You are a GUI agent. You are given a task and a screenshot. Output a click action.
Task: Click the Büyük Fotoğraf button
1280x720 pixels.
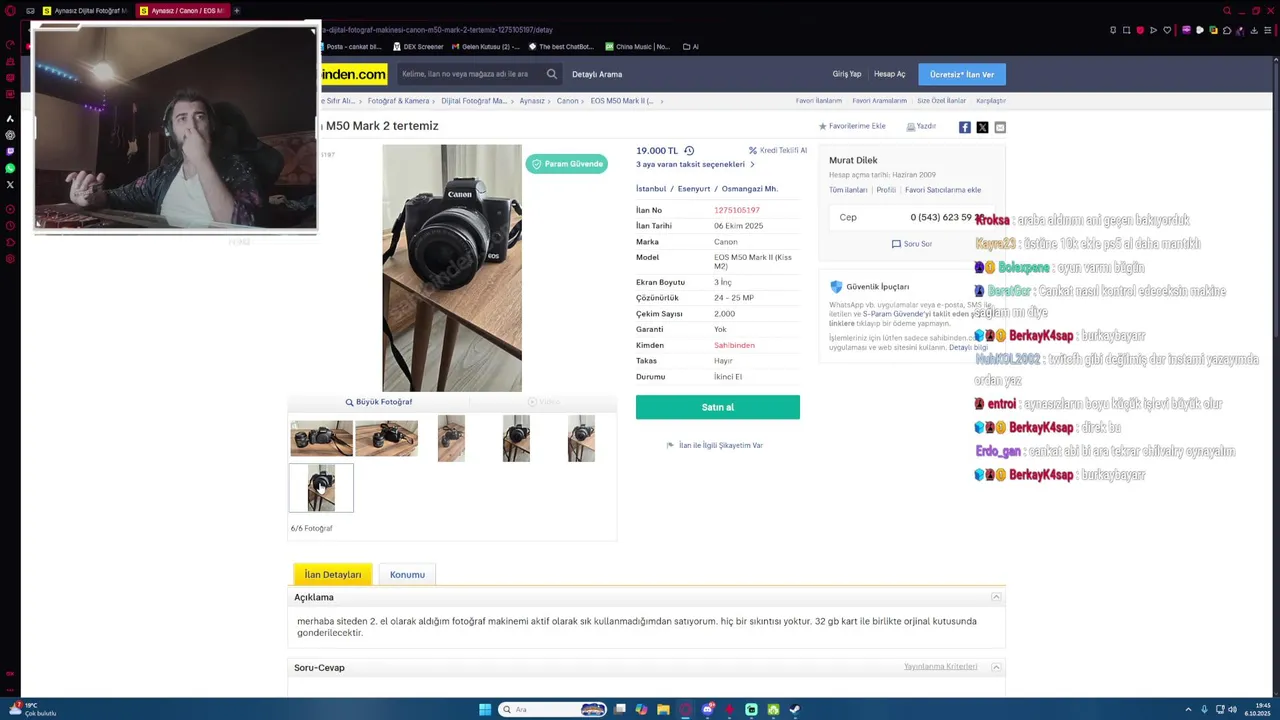click(379, 402)
